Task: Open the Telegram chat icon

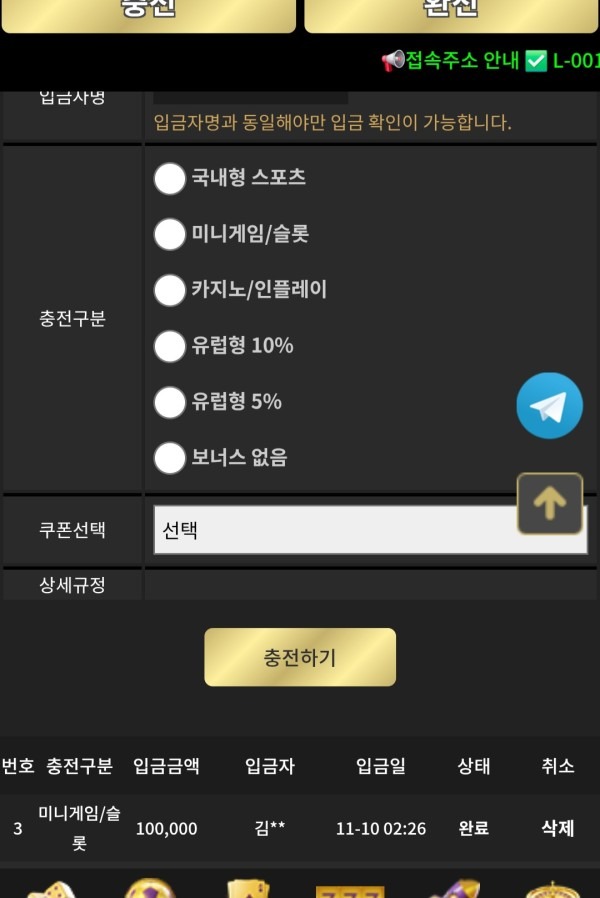Action: pyautogui.click(x=548, y=404)
